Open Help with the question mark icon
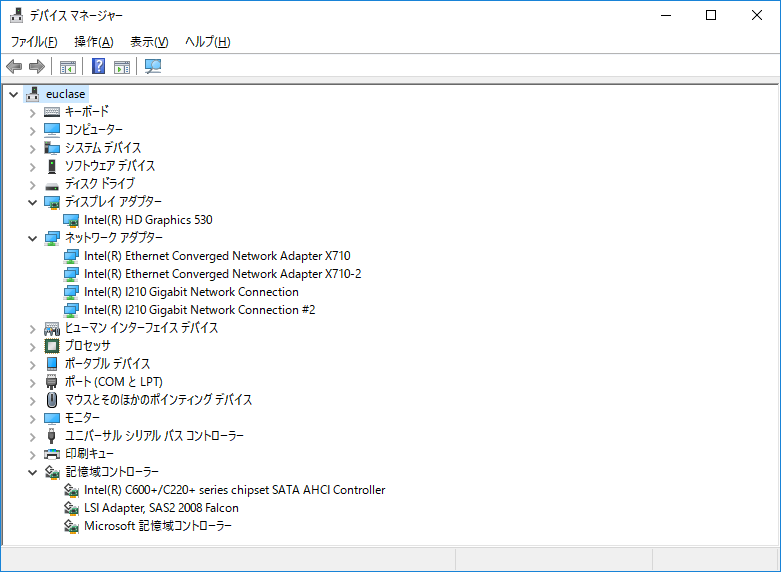The image size is (781, 572). coord(99,66)
